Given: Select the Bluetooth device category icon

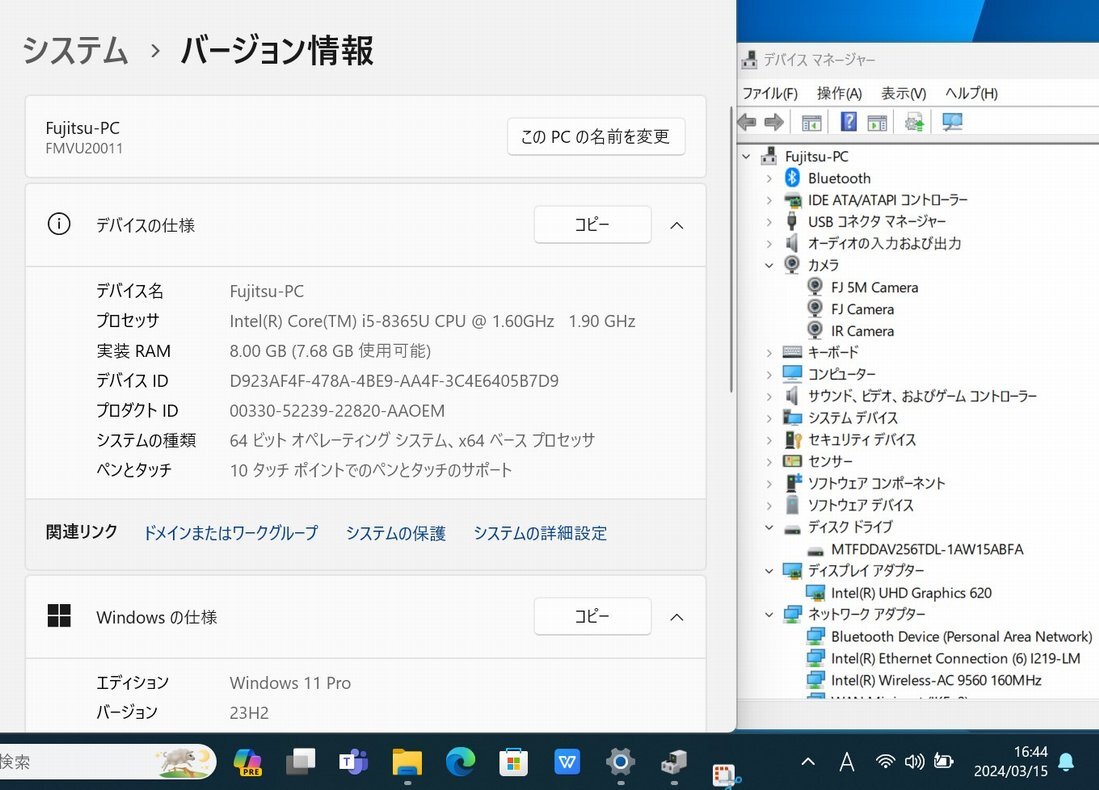Looking at the screenshot, I should (x=792, y=178).
